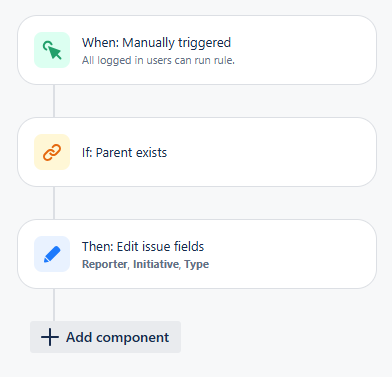Click the connector line between trigger and condition
This screenshot has height=377, width=392.
pyautogui.click(x=54, y=101)
